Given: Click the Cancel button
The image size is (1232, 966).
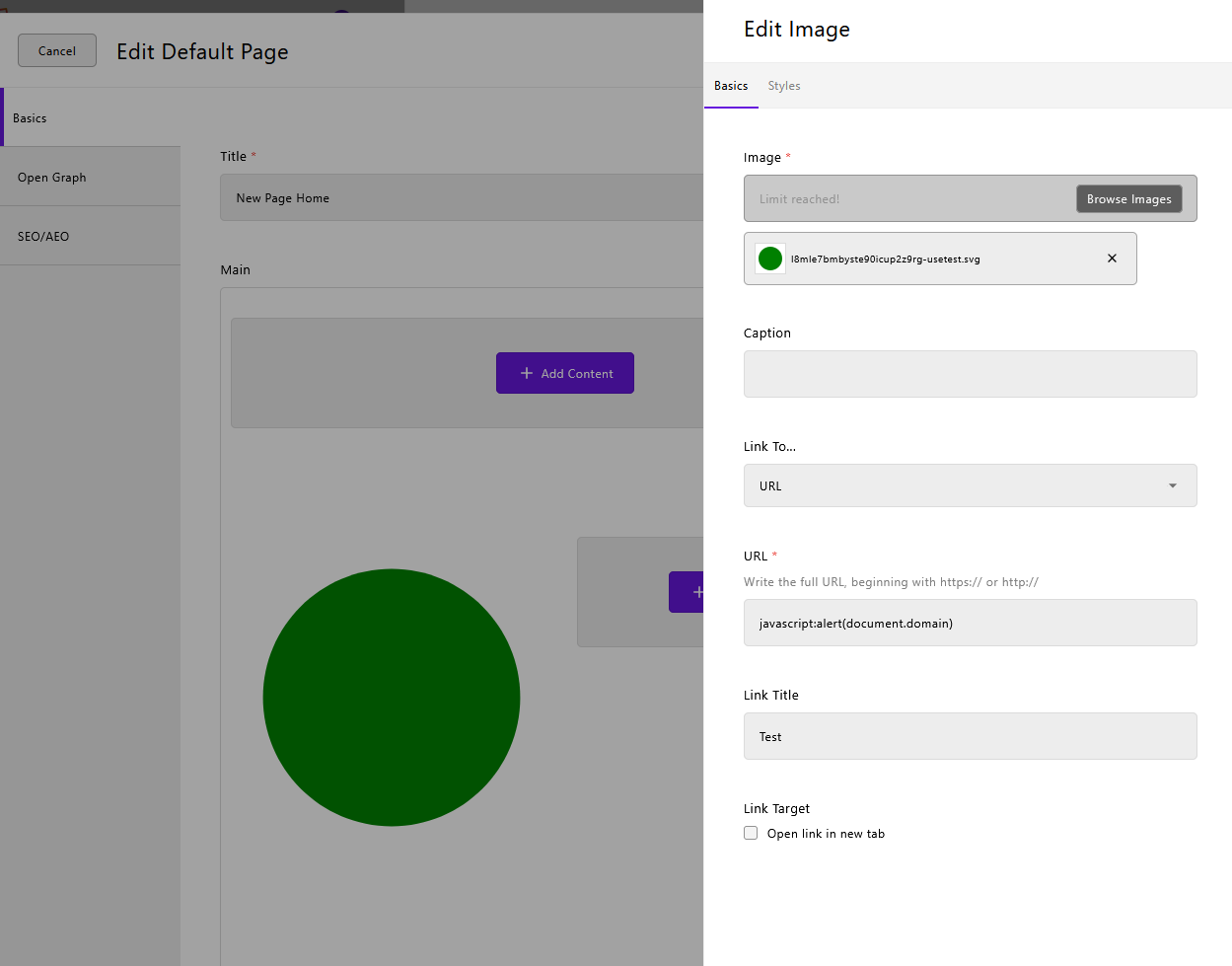Looking at the screenshot, I should [x=57, y=50].
